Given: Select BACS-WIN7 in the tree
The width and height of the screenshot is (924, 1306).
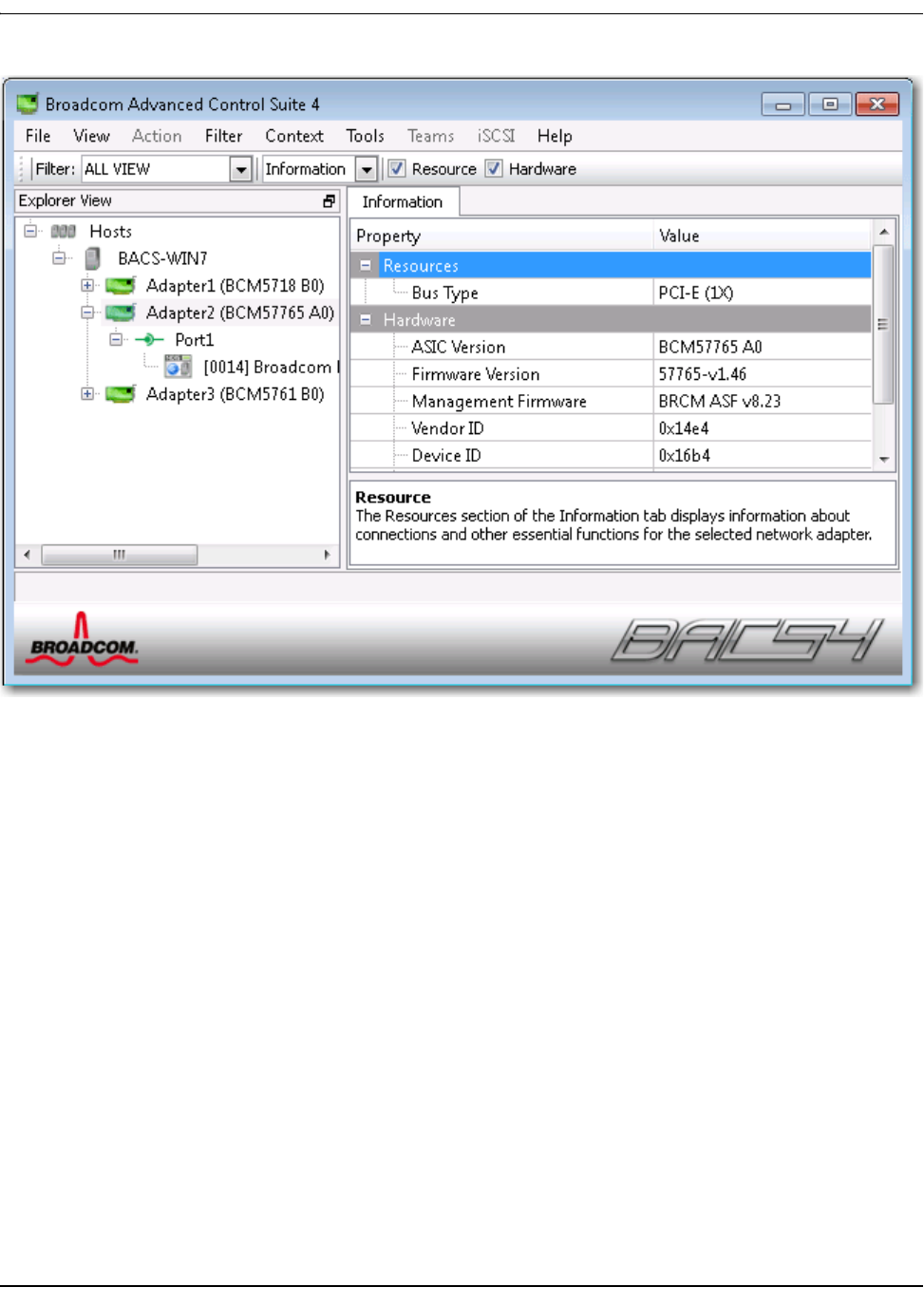Looking at the screenshot, I should tap(162, 258).
